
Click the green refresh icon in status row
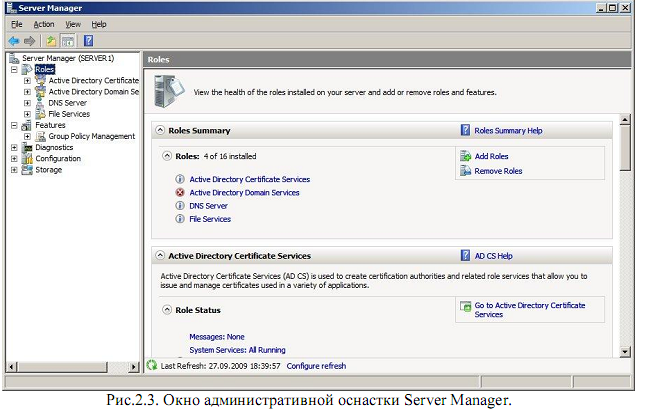pyautogui.click(x=152, y=365)
